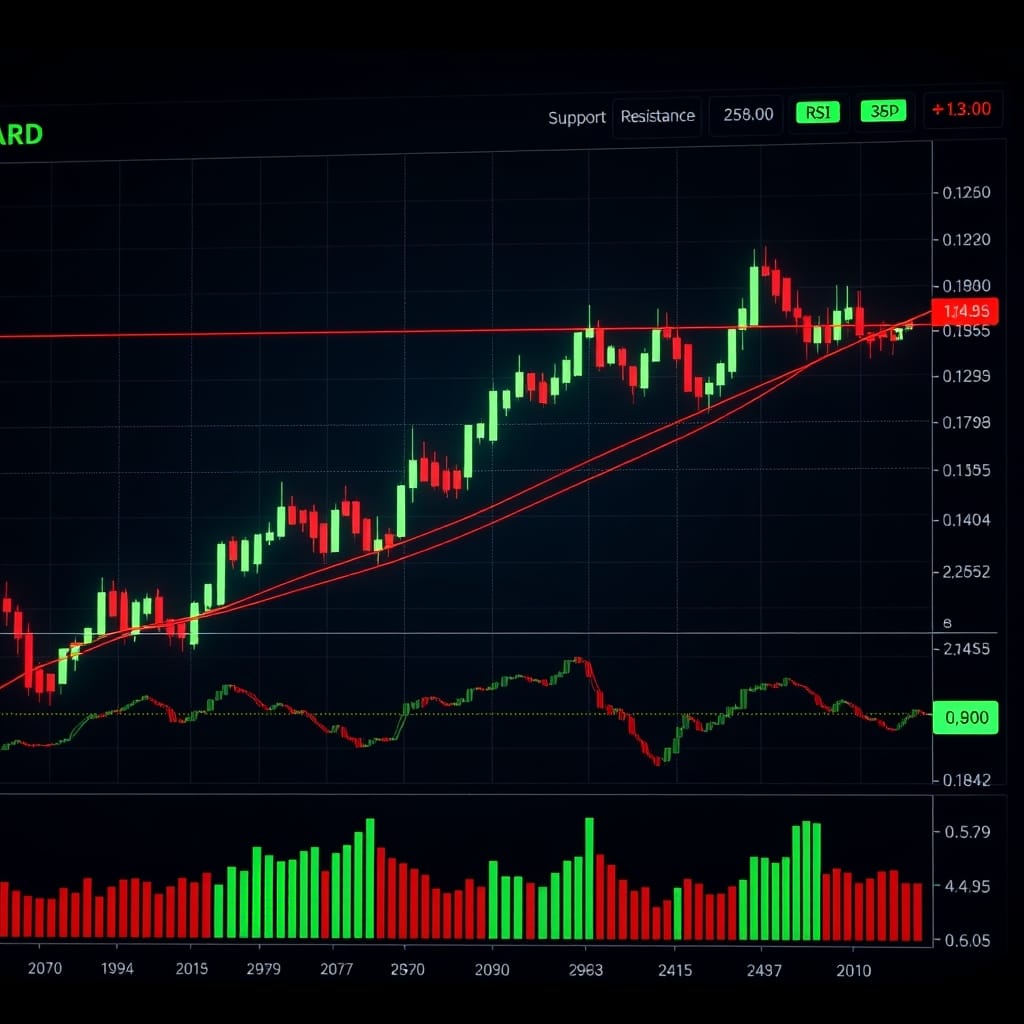Click the green 35P period icon
1024x1024 pixels.
tap(884, 112)
